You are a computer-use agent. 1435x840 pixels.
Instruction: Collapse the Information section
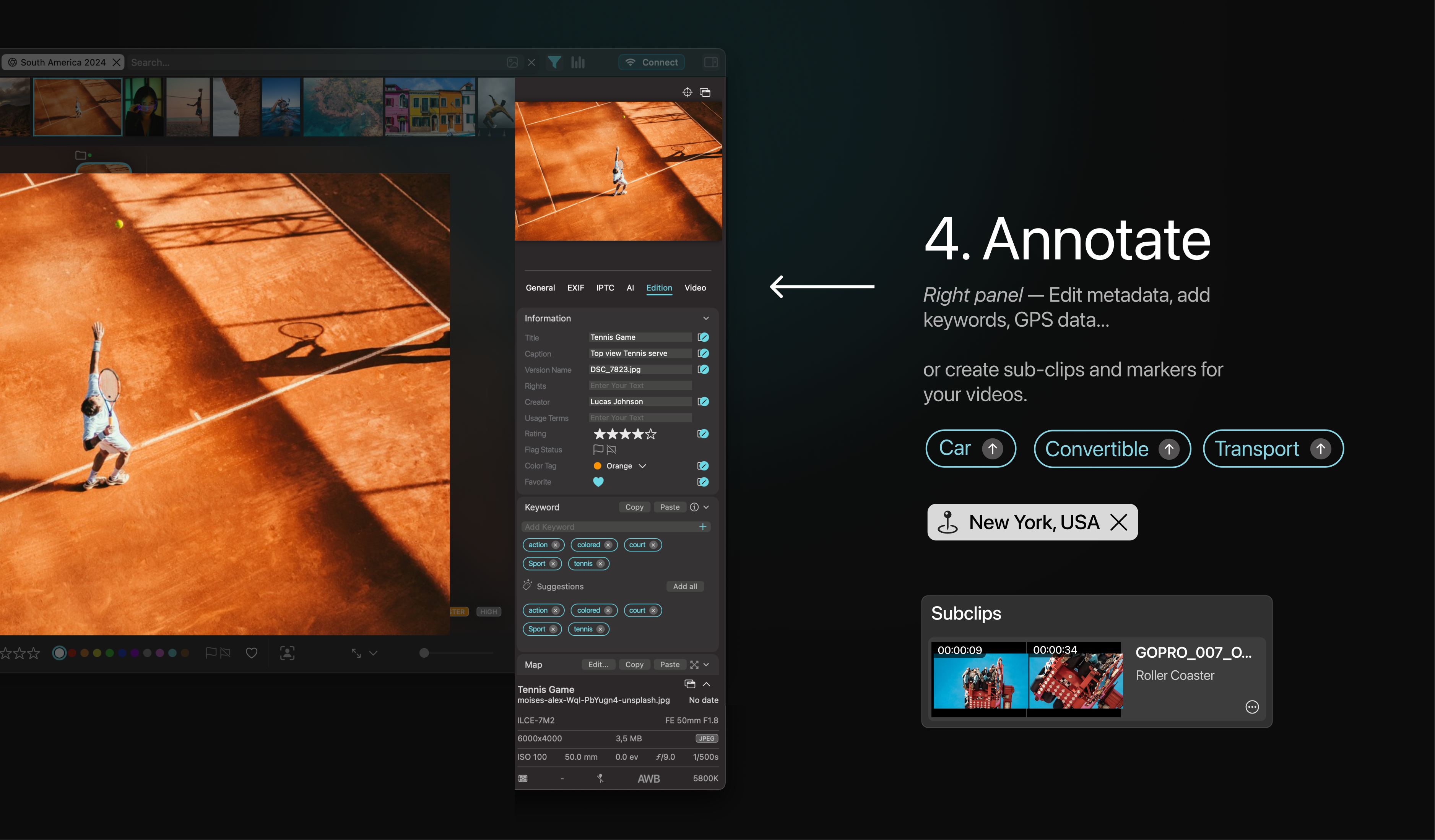(705, 318)
